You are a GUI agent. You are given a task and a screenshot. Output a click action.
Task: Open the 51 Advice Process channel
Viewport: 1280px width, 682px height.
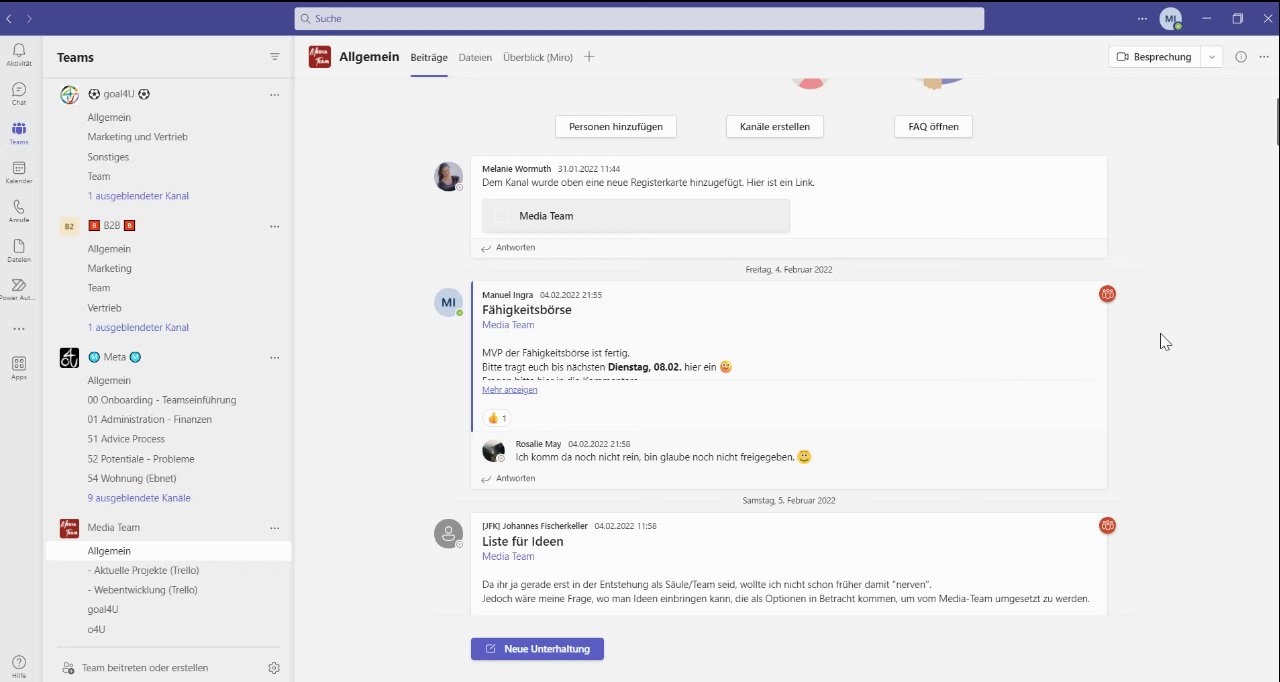point(126,439)
